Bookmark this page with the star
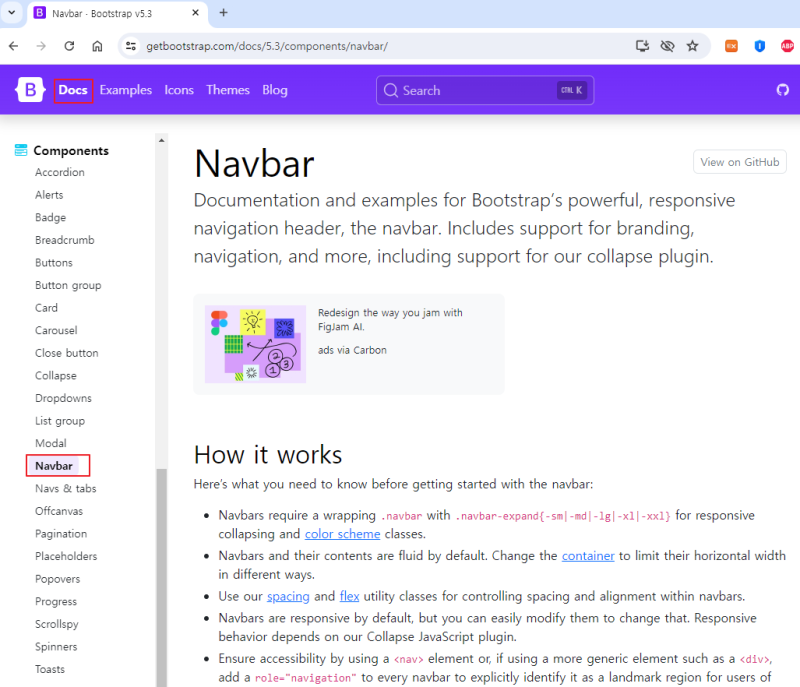Screen dimensions: 800x687 point(692,46)
